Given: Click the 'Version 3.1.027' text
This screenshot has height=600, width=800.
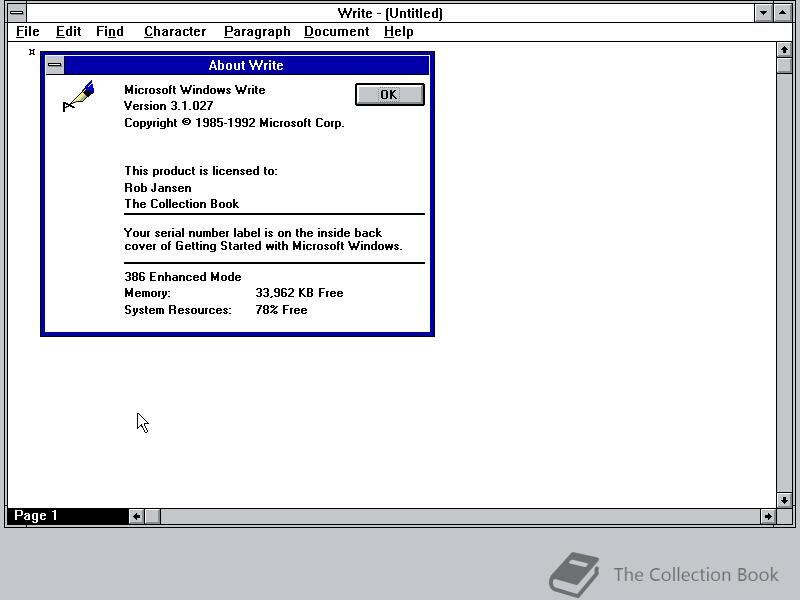Looking at the screenshot, I should (168, 106).
